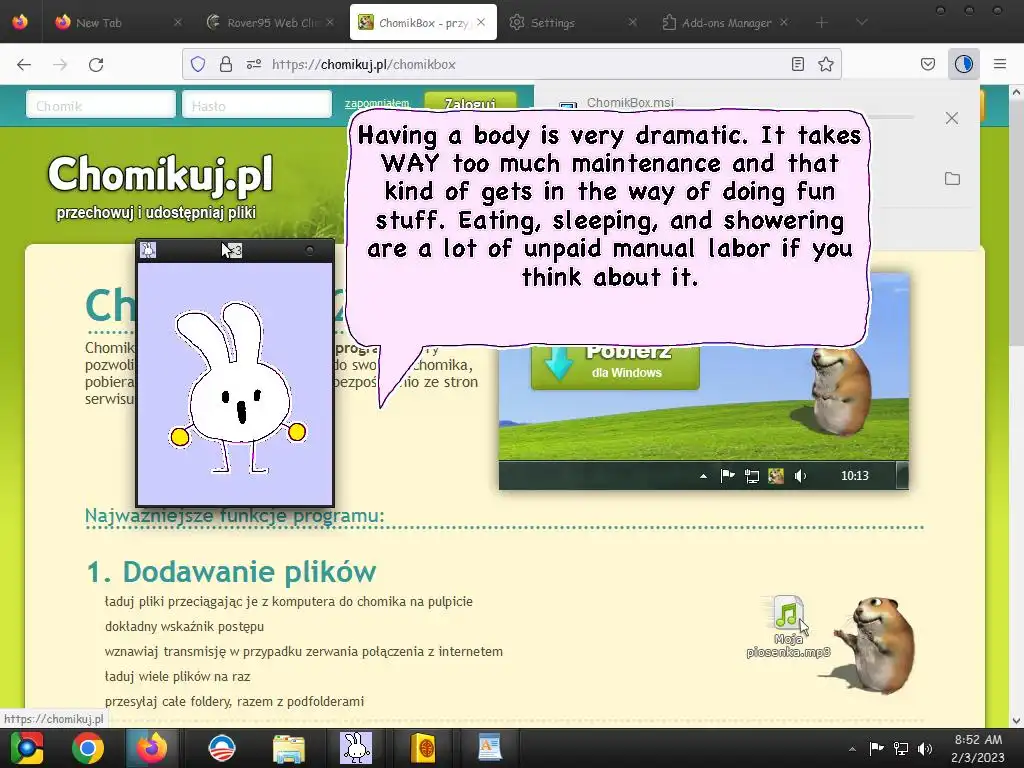Viewport: 1024px width, 768px height.
Task: Click the forward navigation arrow
Action: [60, 64]
